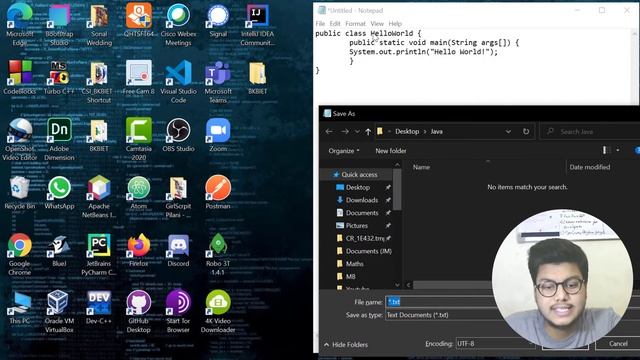Image resolution: width=640 pixels, height=360 pixels.
Task: Launch Google Chrome shortcut
Action: point(20,254)
